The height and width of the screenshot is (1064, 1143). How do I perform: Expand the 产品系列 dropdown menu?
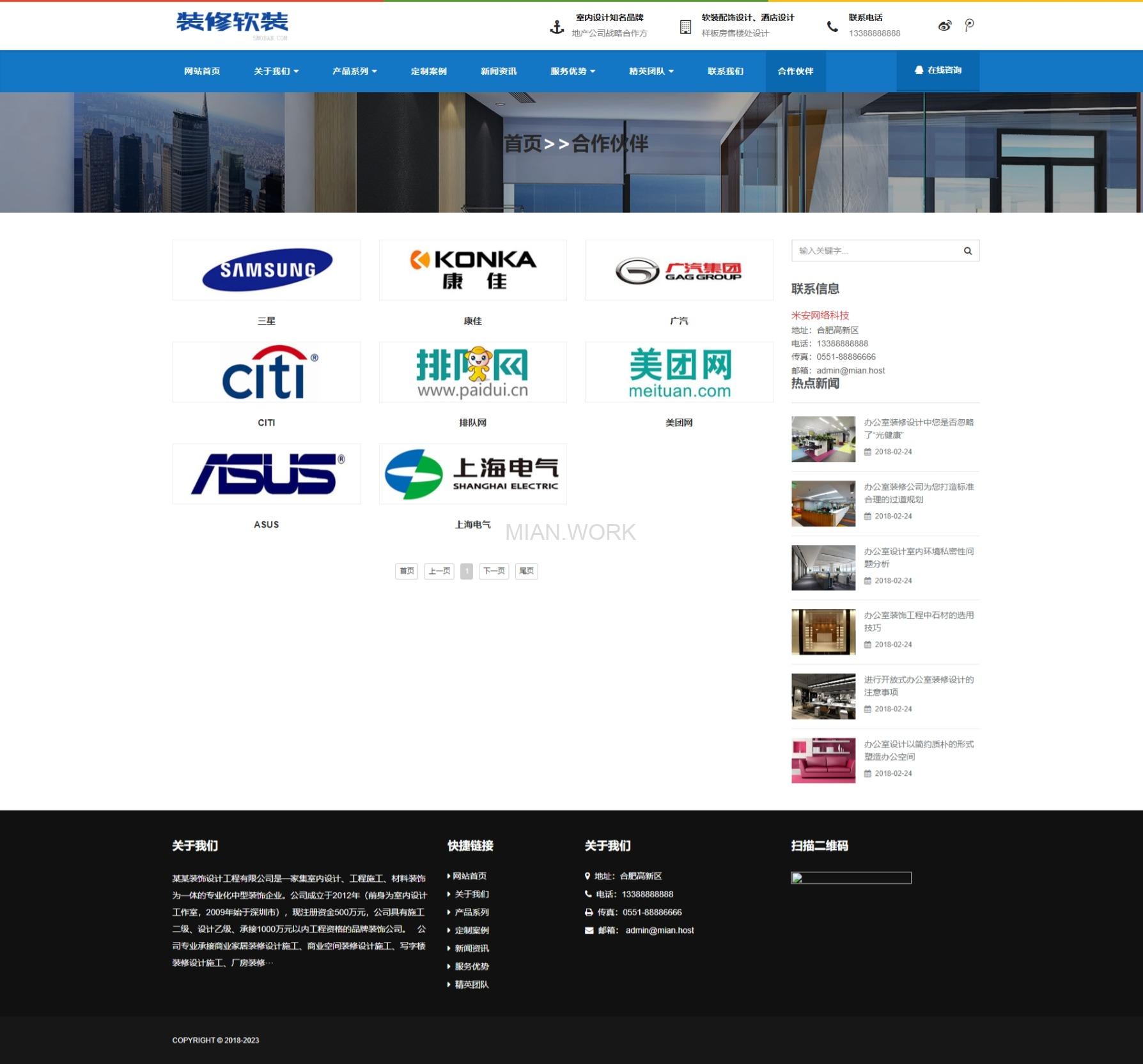(x=354, y=71)
